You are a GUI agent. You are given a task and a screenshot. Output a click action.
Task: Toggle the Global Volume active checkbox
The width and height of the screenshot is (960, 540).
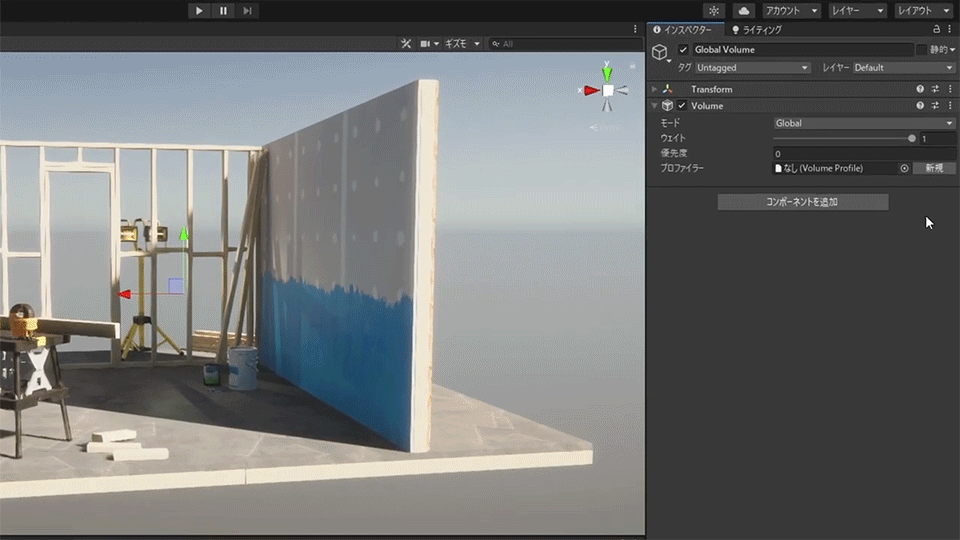683,50
